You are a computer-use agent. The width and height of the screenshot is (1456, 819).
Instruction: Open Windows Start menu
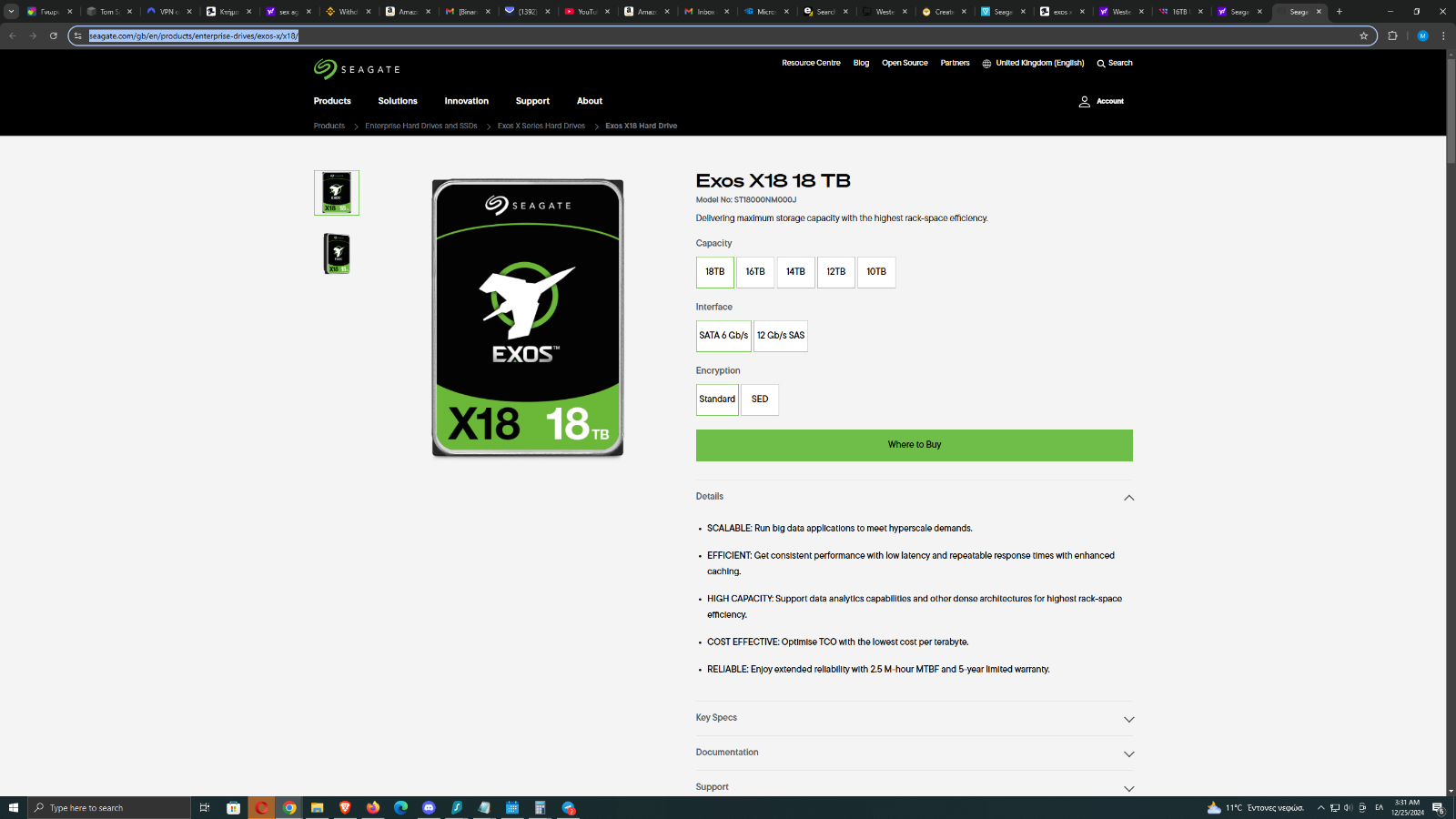click(14, 808)
